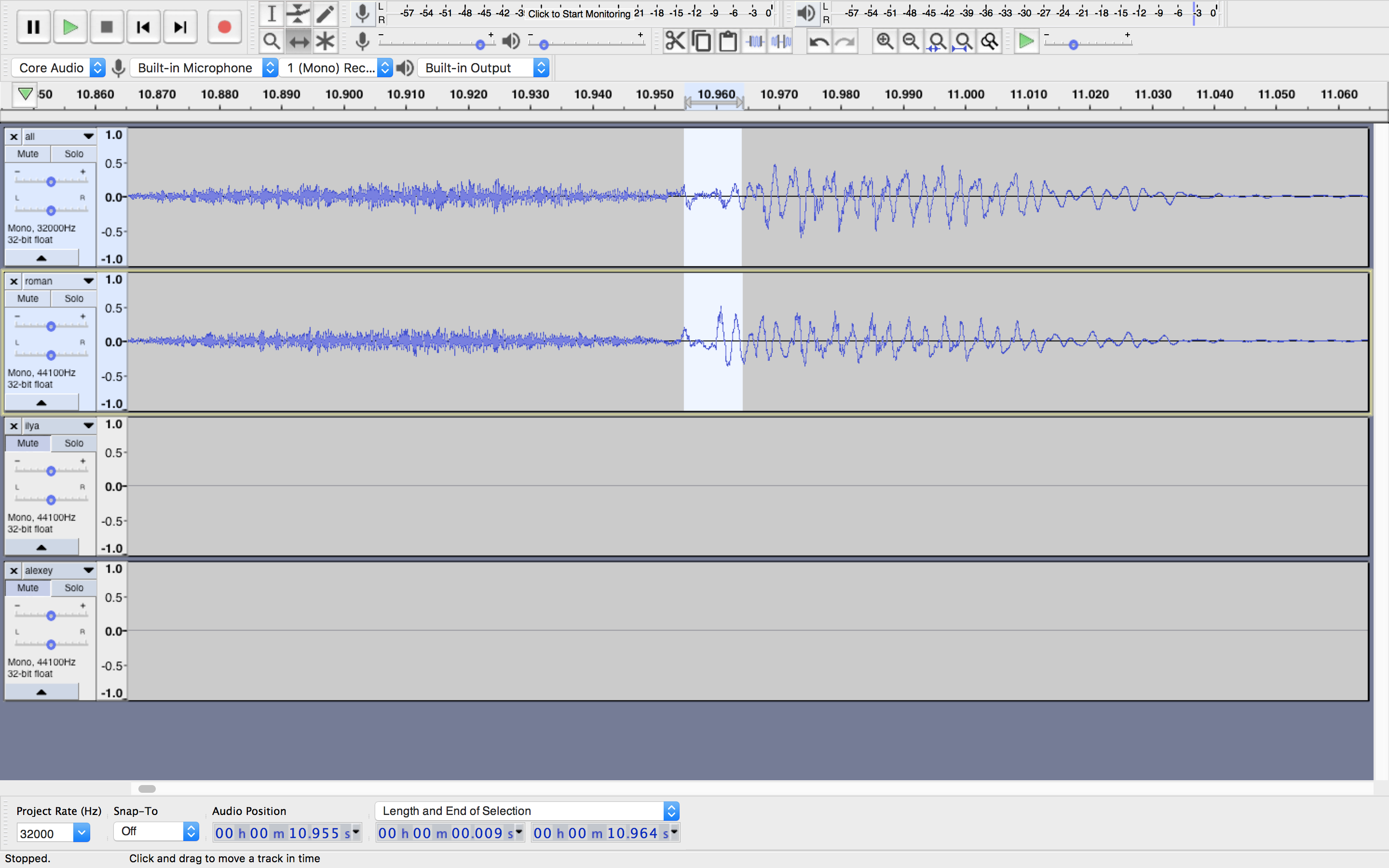The image size is (1389, 868).
Task: Solo the all track
Action: (x=73, y=154)
